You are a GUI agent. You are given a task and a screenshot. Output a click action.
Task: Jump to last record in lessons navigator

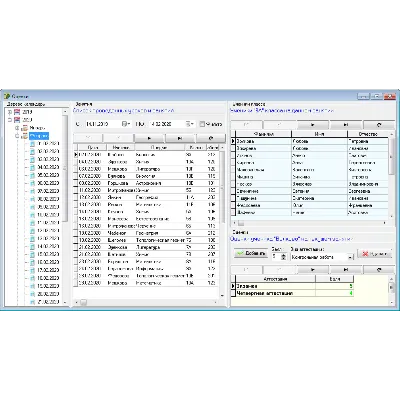(x=180, y=138)
